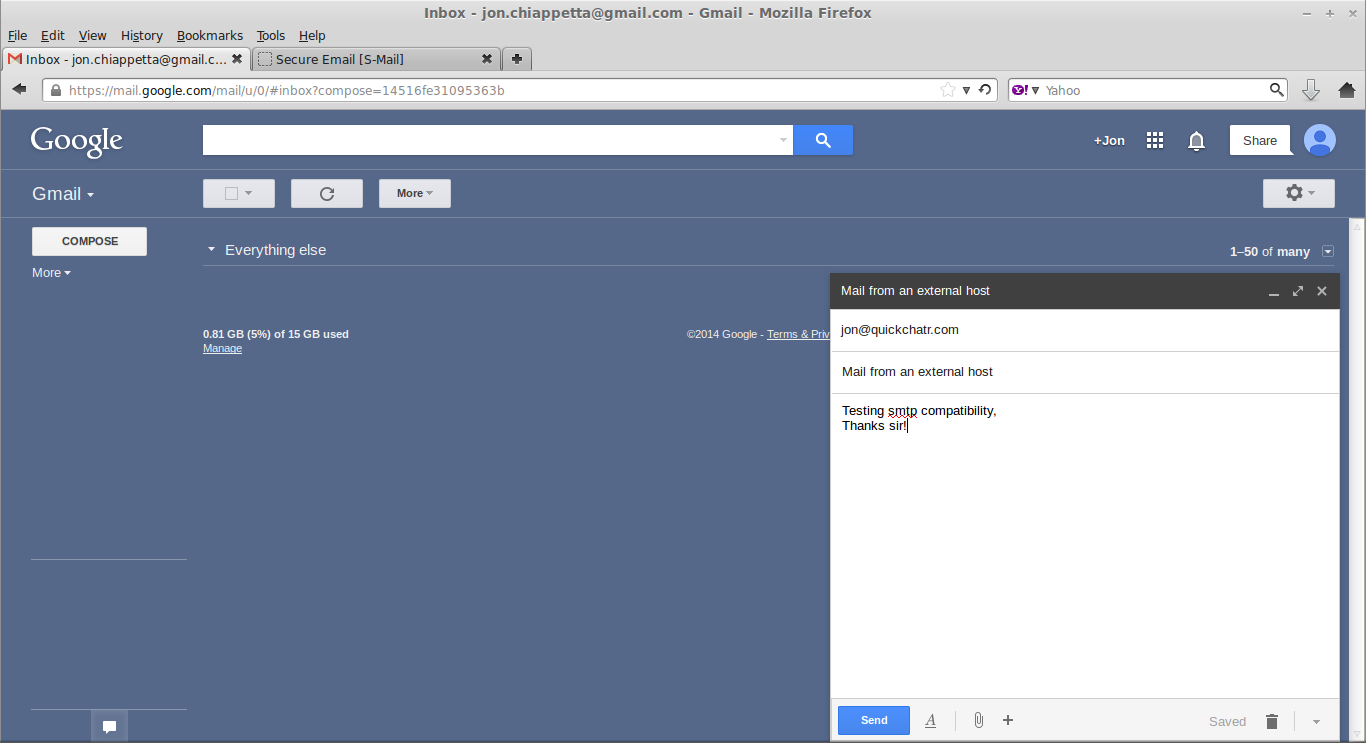Open the Bookmarks menu
Image resolution: width=1366 pixels, height=743 pixels.
(x=210, y=35)
